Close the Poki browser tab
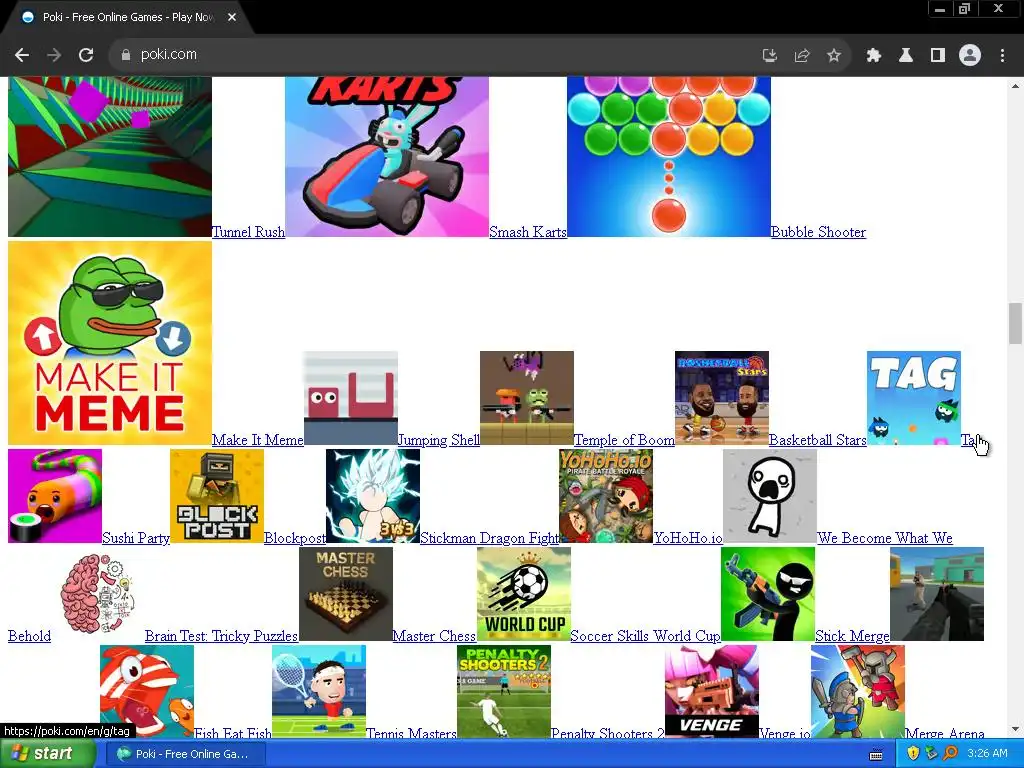 [232, 17]
